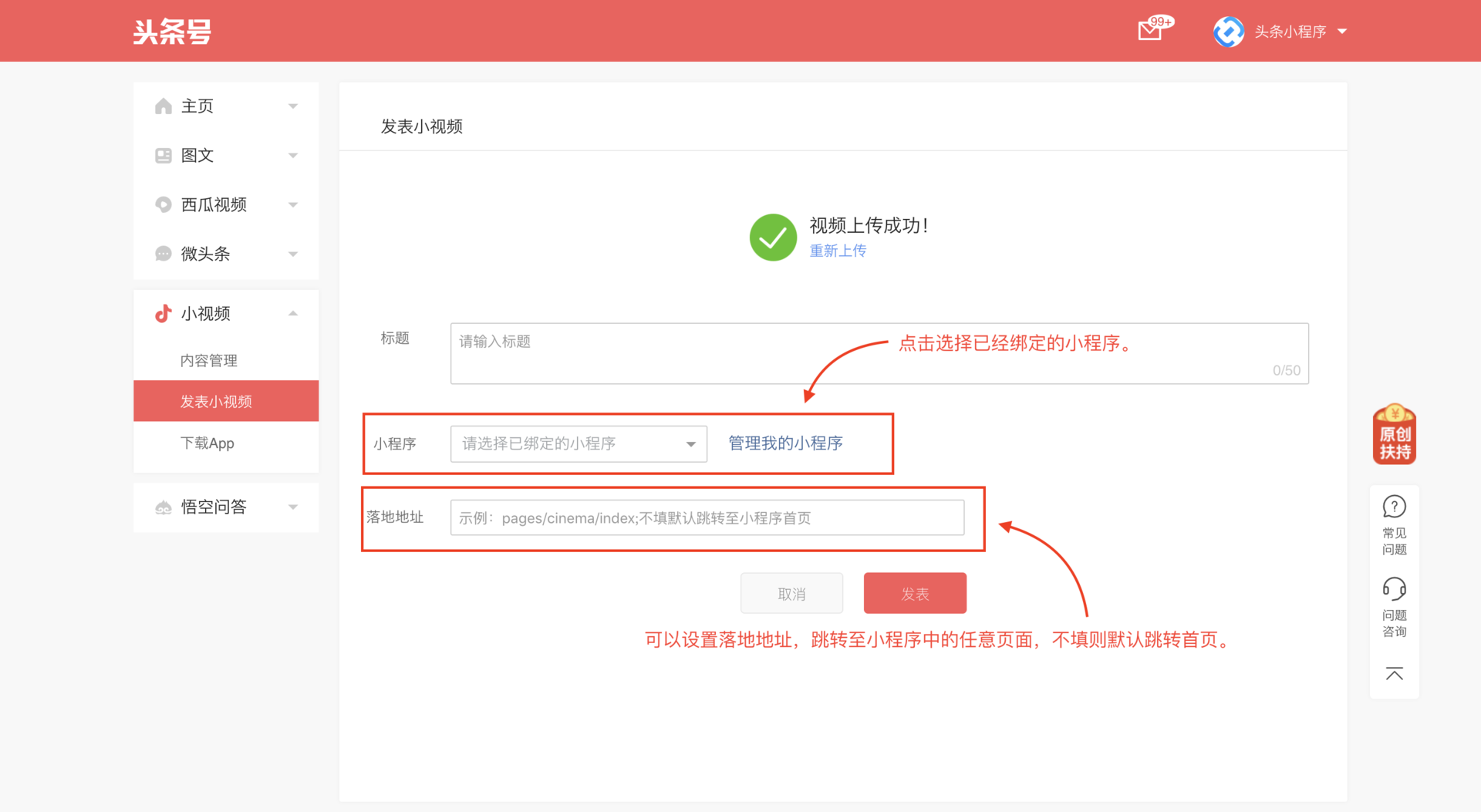
Task: Open the 西瓜视频 sidebar menu
Action: coord(226,205)
